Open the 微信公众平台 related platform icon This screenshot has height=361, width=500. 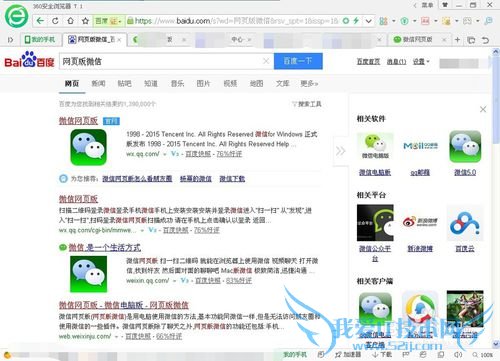(x=375, y=223)
